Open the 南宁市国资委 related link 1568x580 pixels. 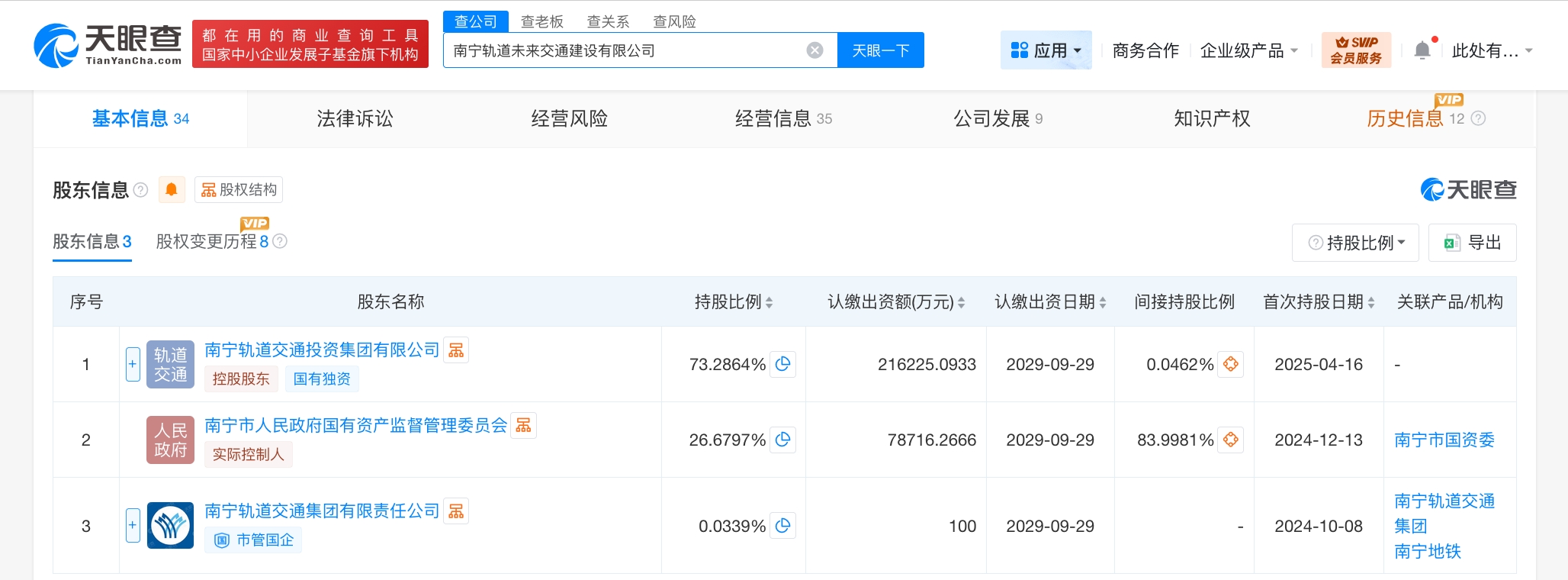[1444, 440]
